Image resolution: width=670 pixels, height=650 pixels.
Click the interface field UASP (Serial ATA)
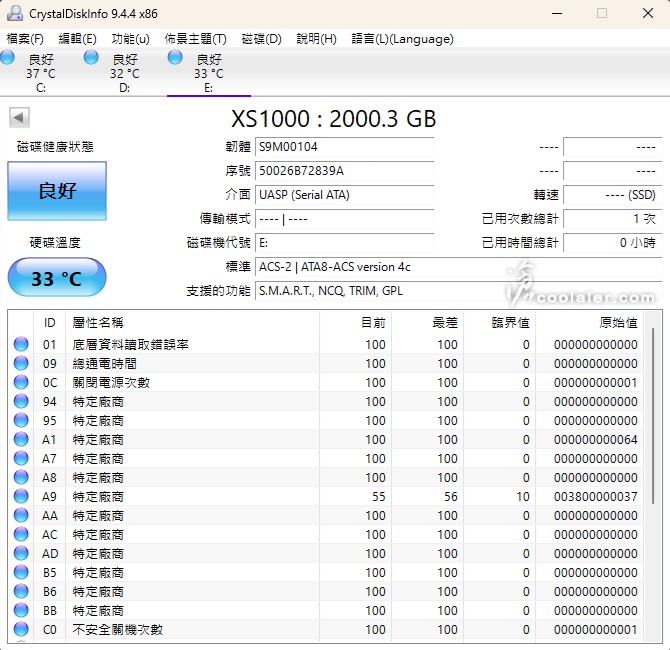pyautogui.click(x=344, y=195)
